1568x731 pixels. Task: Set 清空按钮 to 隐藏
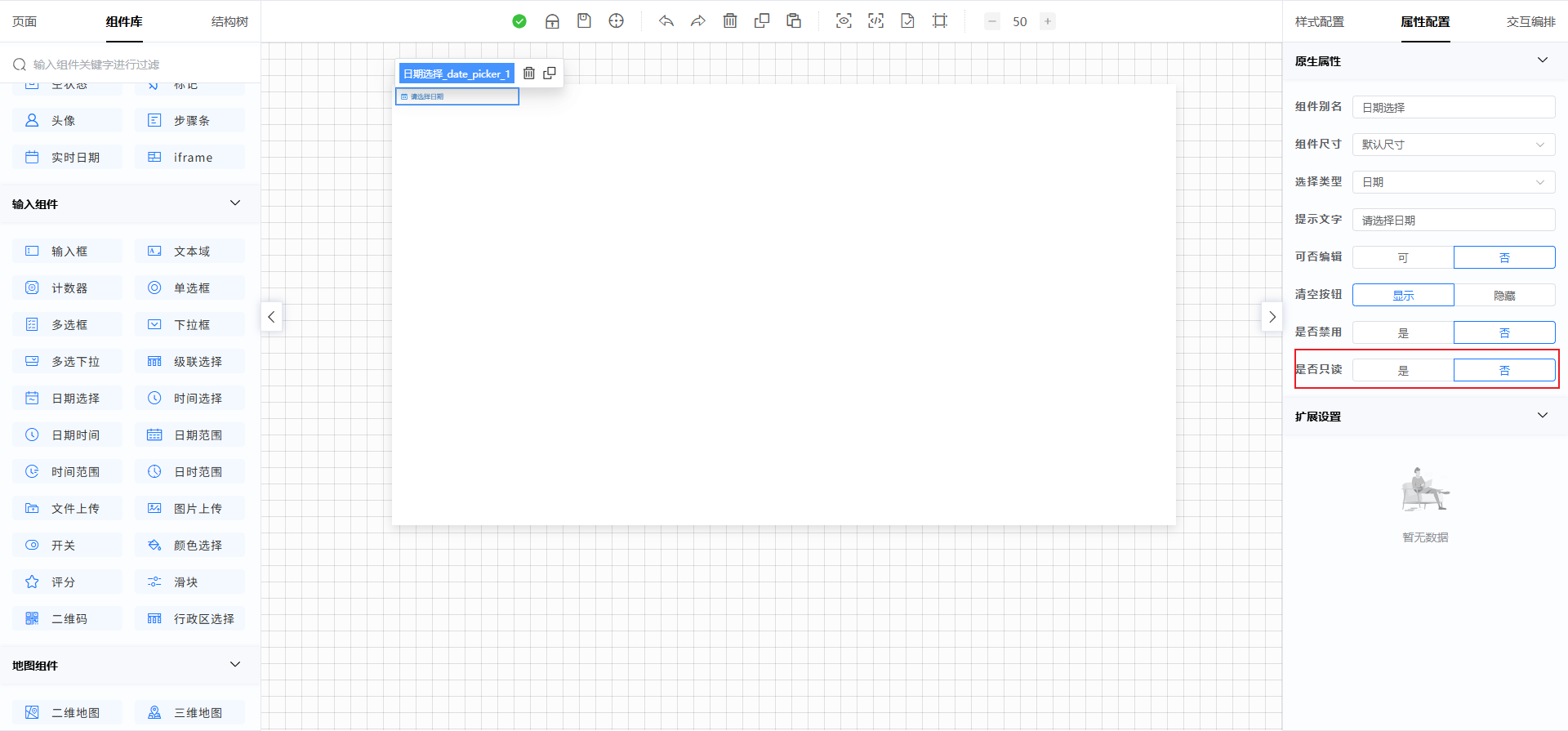[x=1504, y=295]
